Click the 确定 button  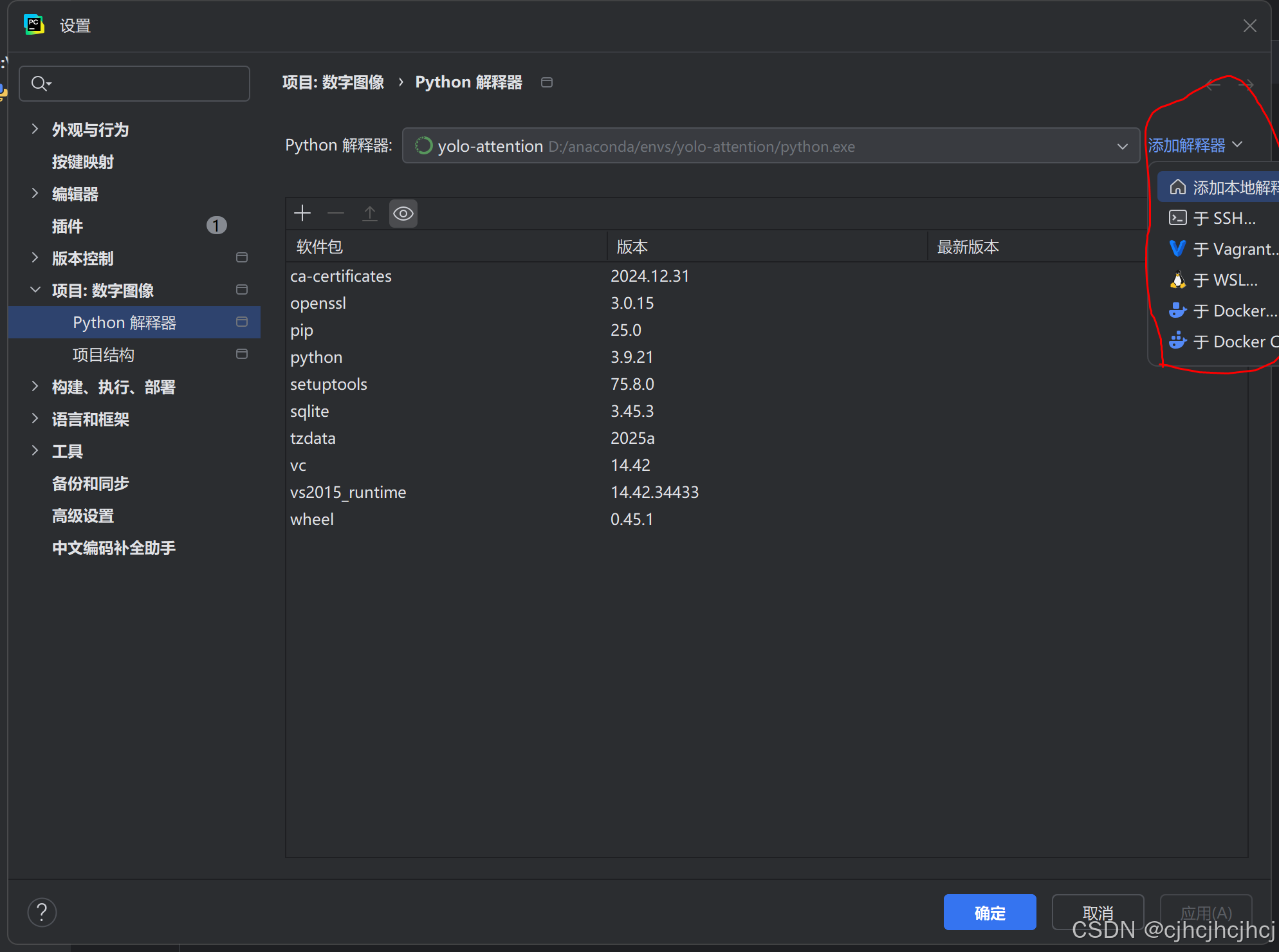(989, 912)
